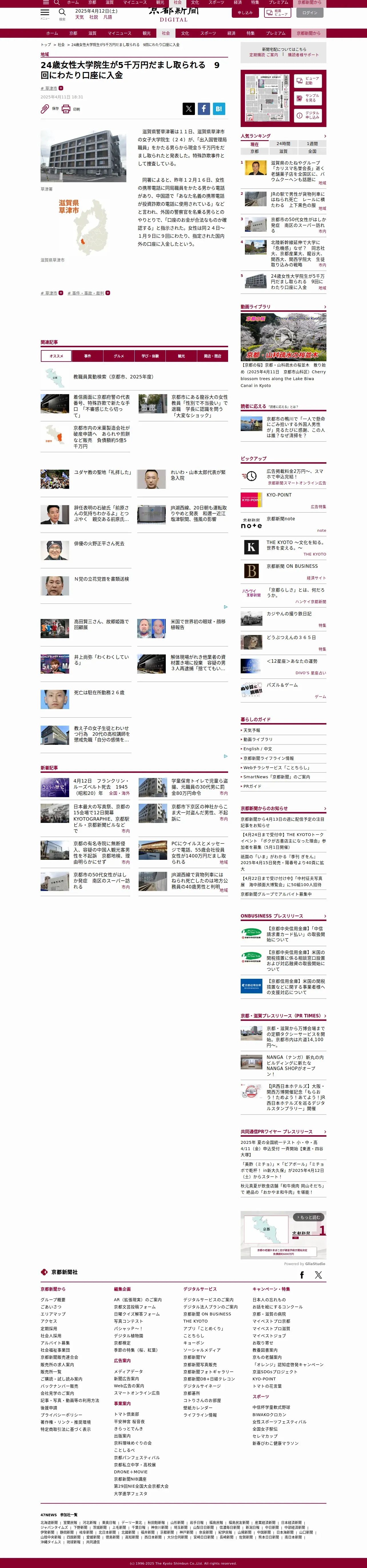367x1568 pixels.
Task: Open スポーツ in main navigation
Action: 208,33
